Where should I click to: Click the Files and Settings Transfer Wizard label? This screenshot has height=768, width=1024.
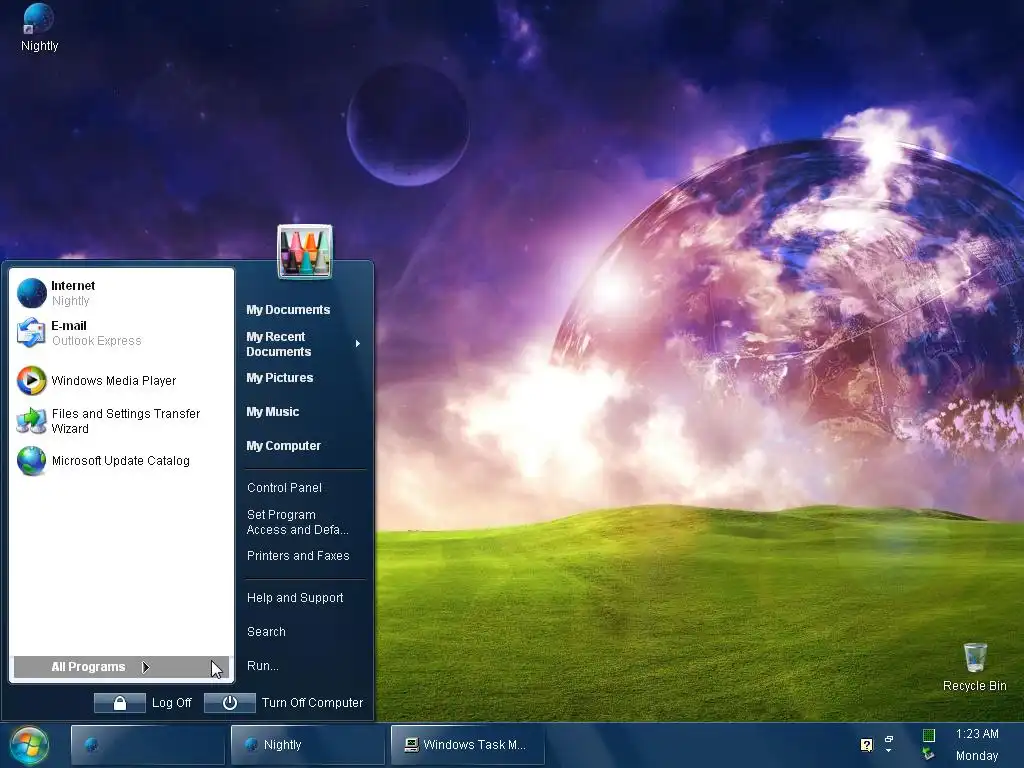click(x=125, y=421)
